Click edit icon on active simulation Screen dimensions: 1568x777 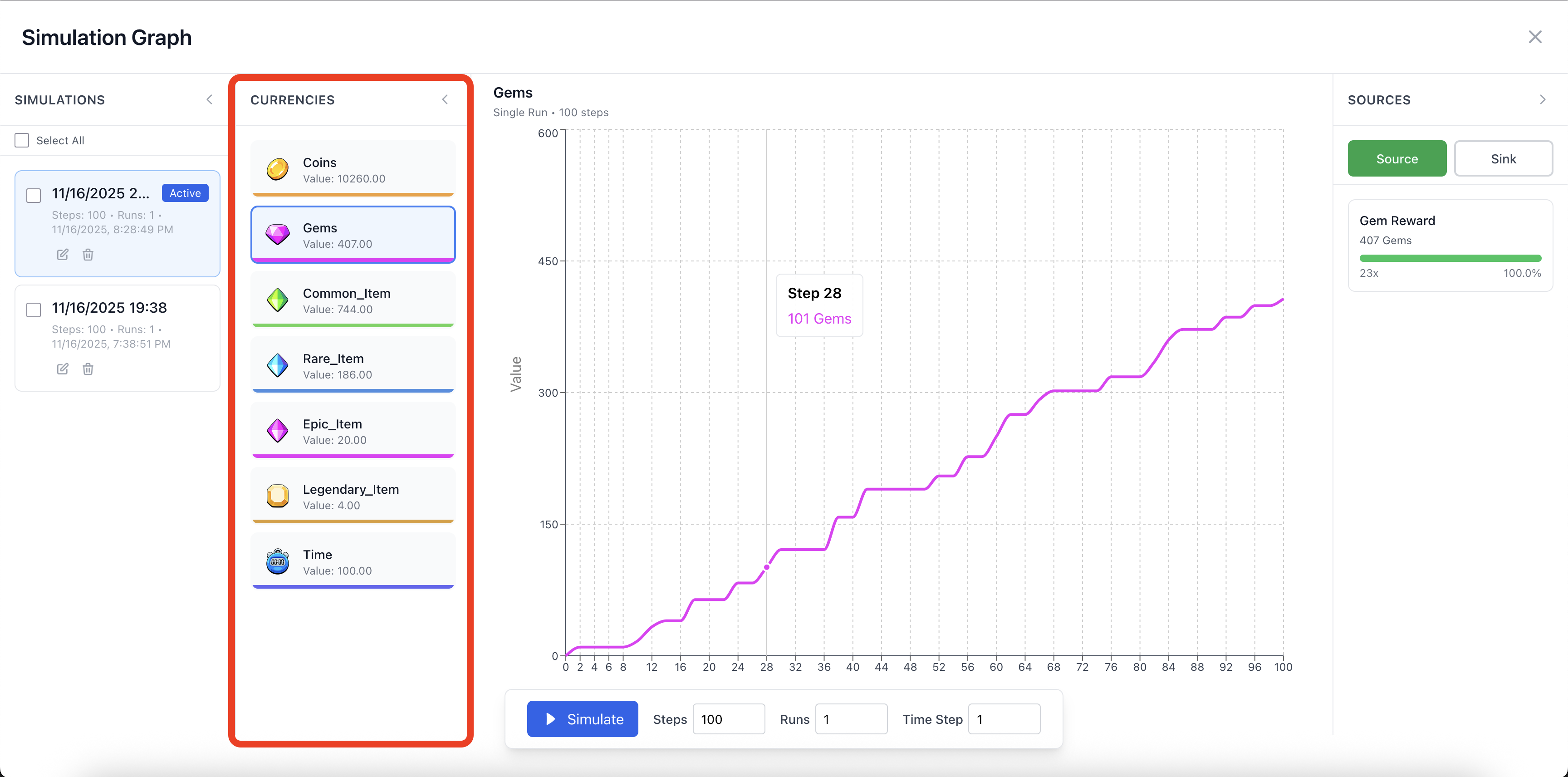pos(63,255)
